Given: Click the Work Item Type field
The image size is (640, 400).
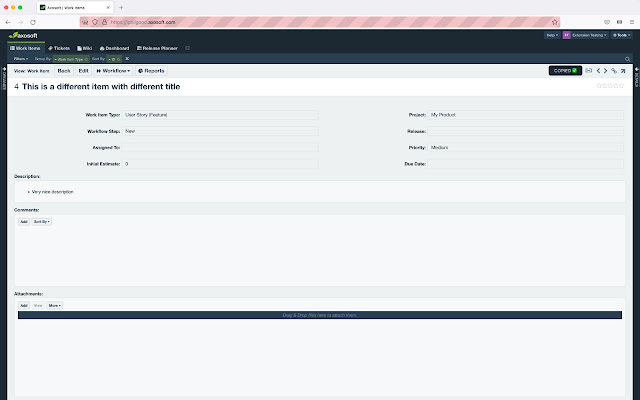Looking at the screenshot, I should point(220,115).
